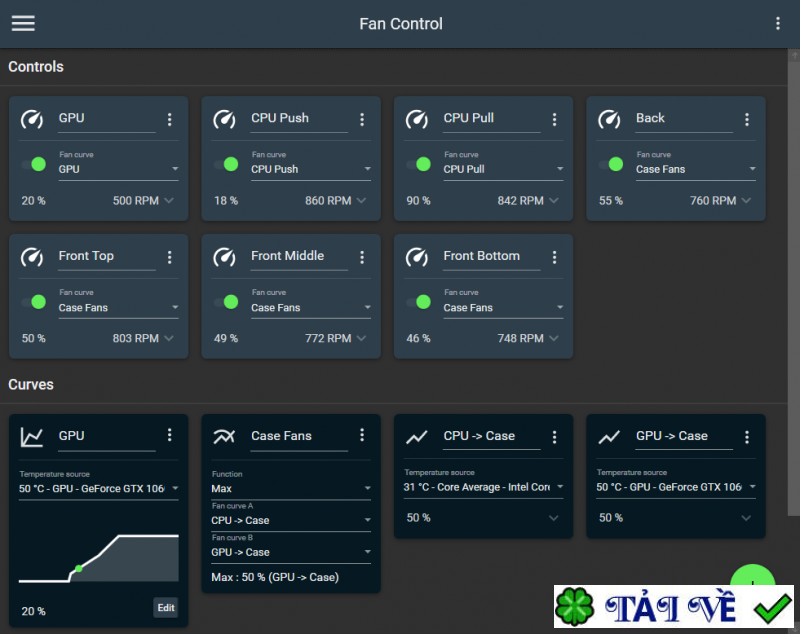Open the navigation hamburger menu
Image resolution: width=800 pixels, height=634 pixels.
(23, 23)
